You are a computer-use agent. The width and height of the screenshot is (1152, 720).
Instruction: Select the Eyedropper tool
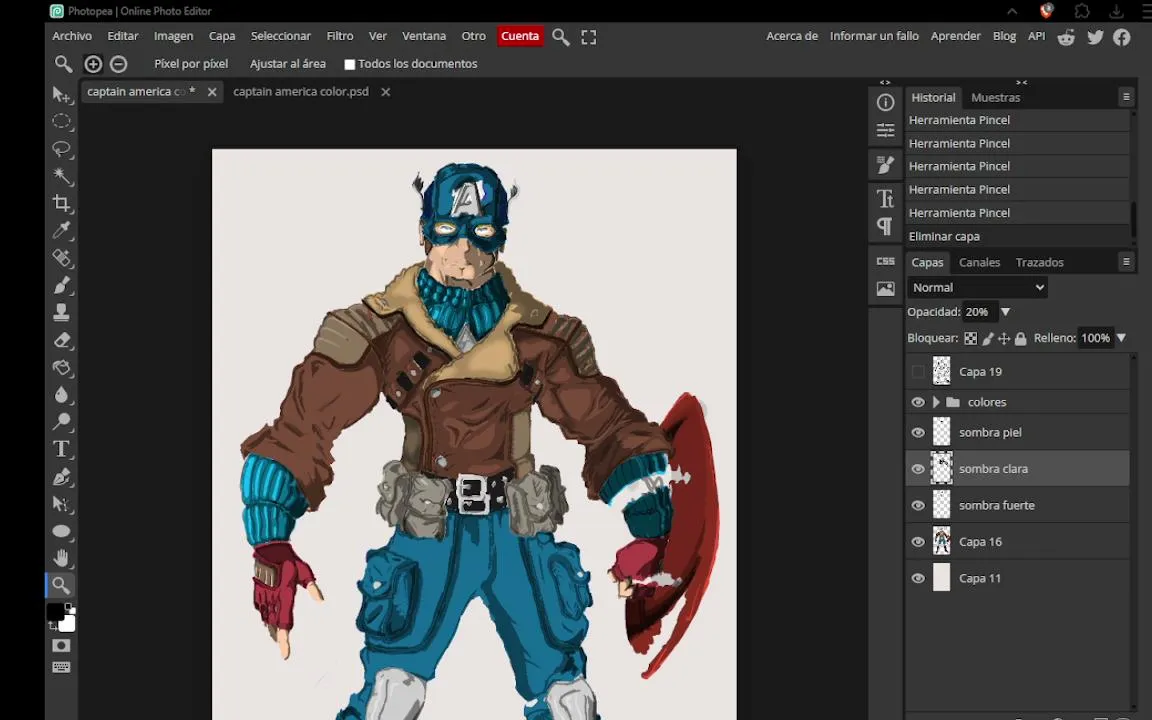click(62, 231)
